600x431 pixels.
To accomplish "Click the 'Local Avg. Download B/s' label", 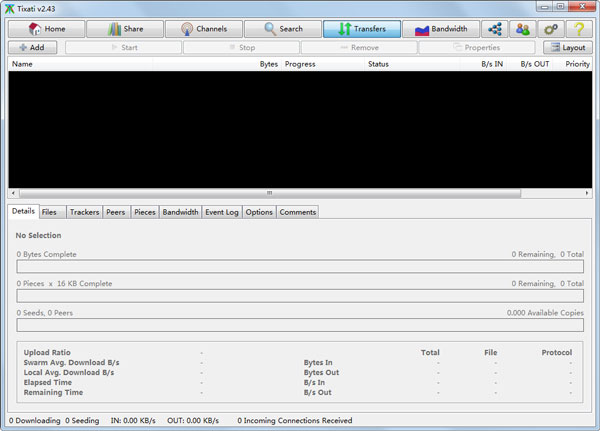I will click(69, 372).
